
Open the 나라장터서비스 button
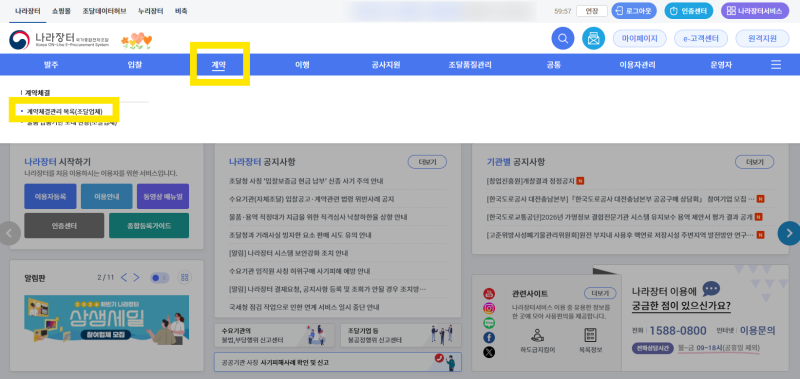[x=755, y=11]
